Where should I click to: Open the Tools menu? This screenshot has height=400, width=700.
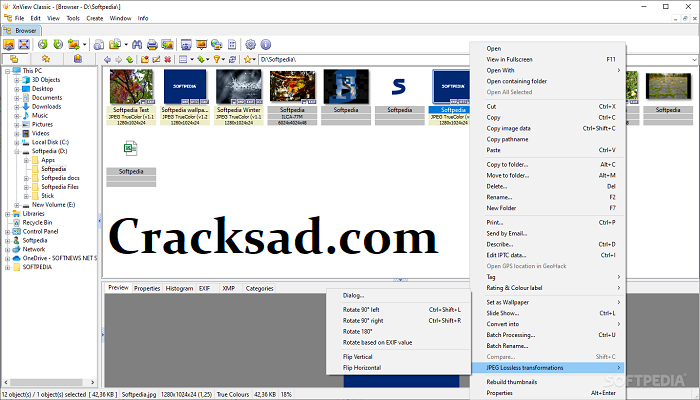coord(73,18)
